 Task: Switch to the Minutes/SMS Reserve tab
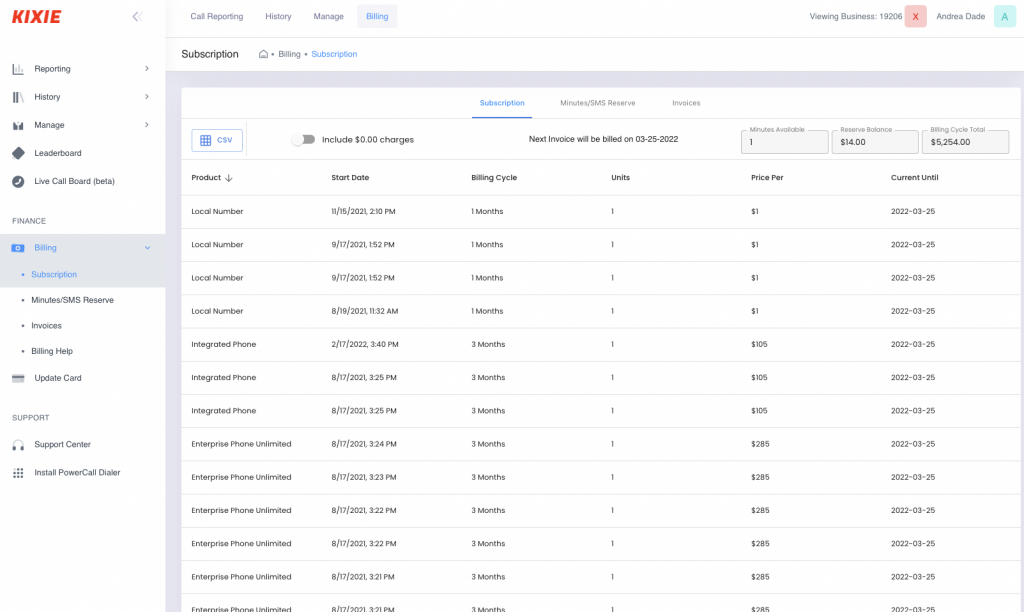tap(597, 103)
